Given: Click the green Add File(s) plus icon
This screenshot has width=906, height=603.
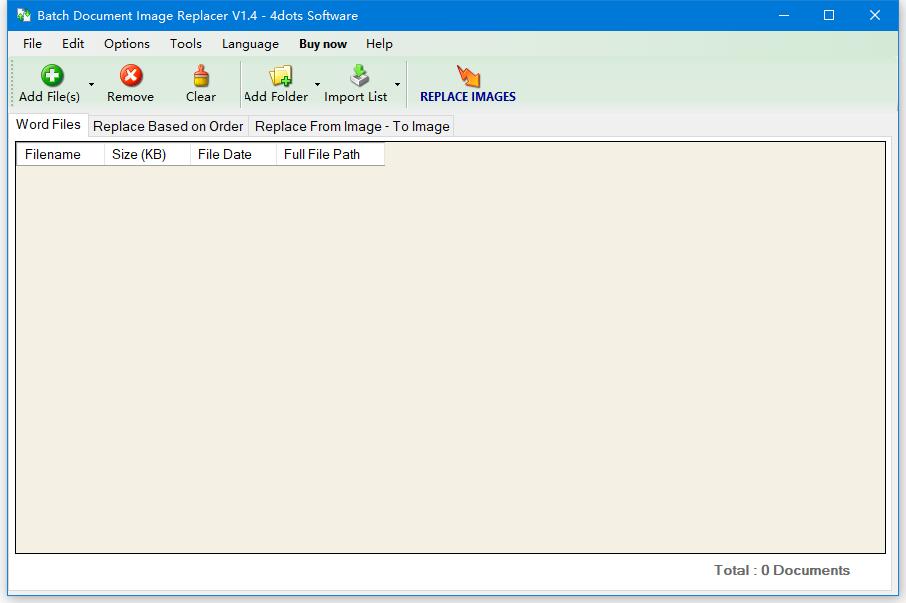Looking at the screenshot, I should tap(52, 75).
